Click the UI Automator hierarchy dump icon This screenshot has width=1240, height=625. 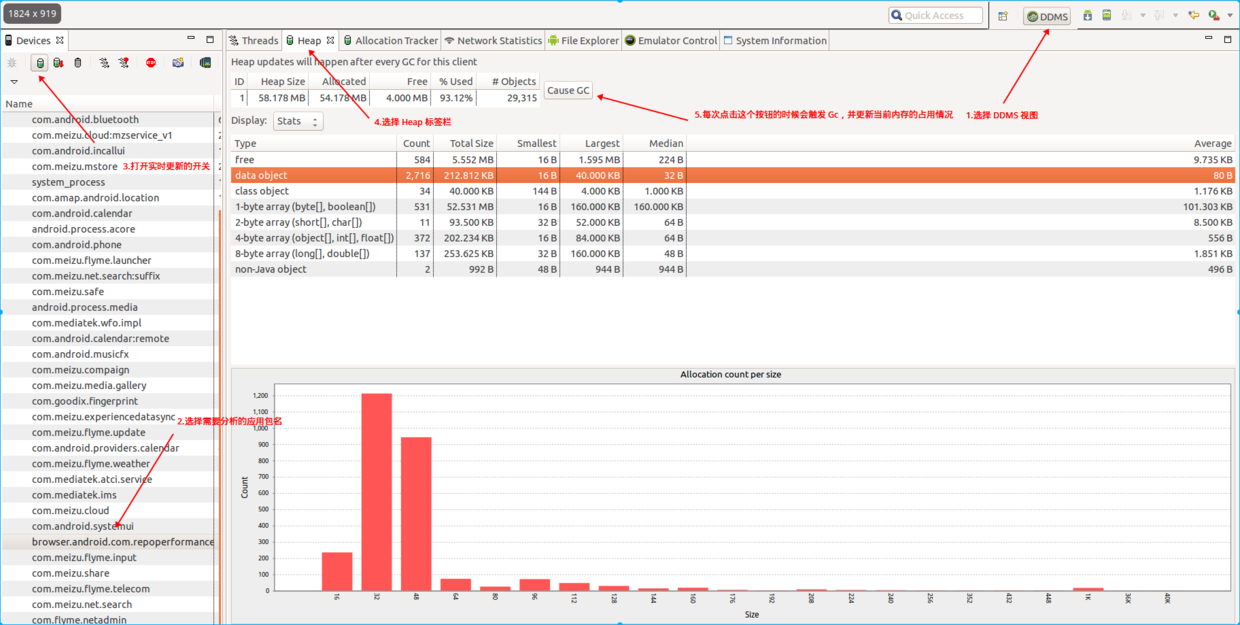point(205,63)
